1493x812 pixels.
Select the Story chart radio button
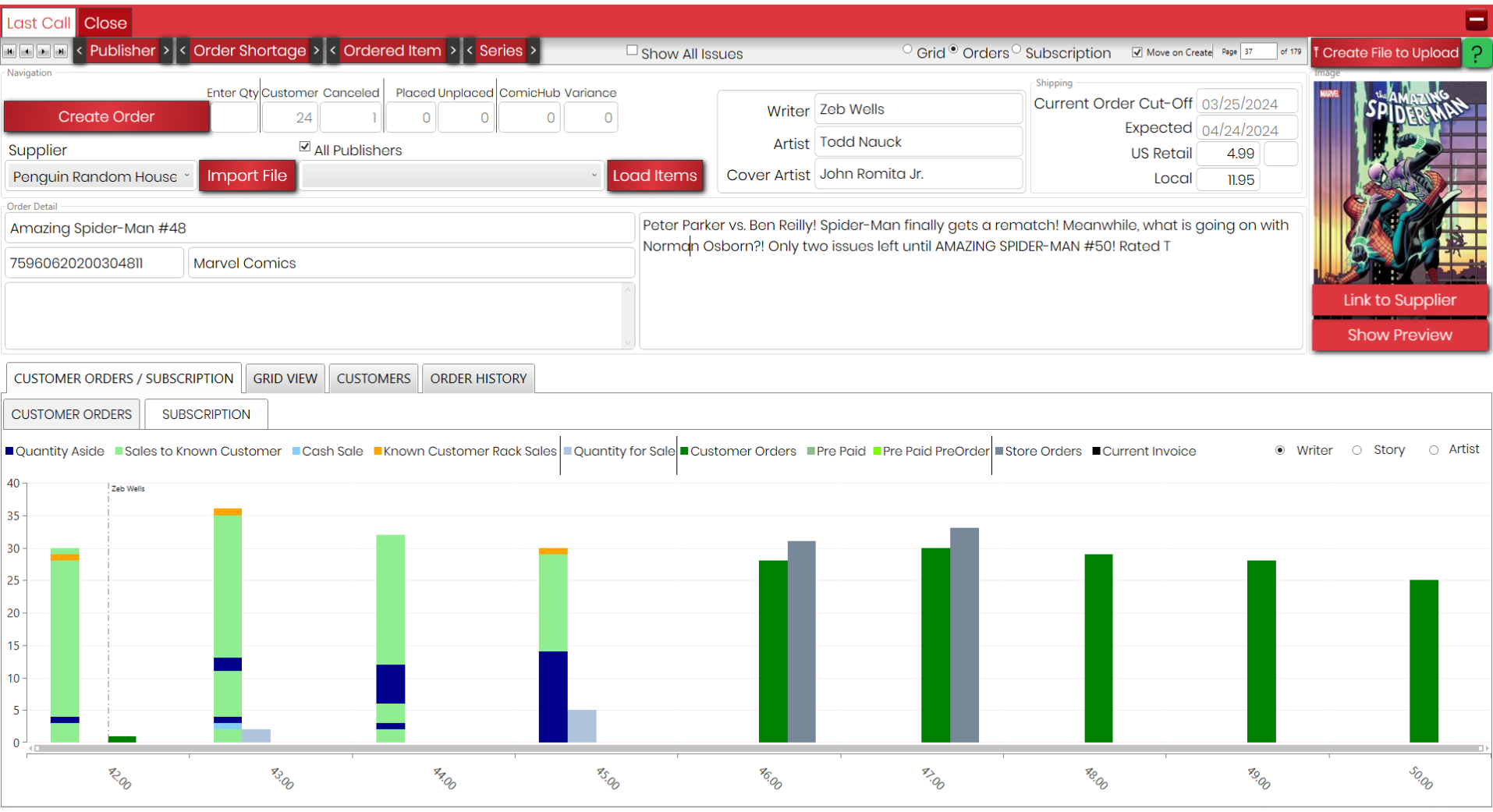(x=1357, y=450)
